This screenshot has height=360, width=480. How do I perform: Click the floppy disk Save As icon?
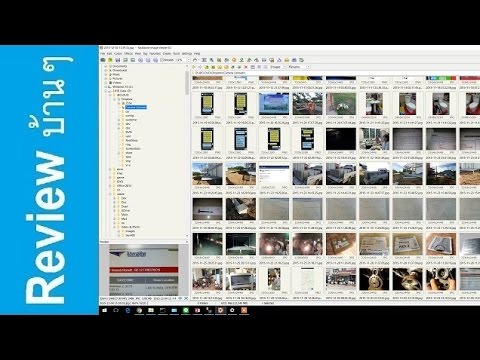pyautogui.click(x=118, y=60)
